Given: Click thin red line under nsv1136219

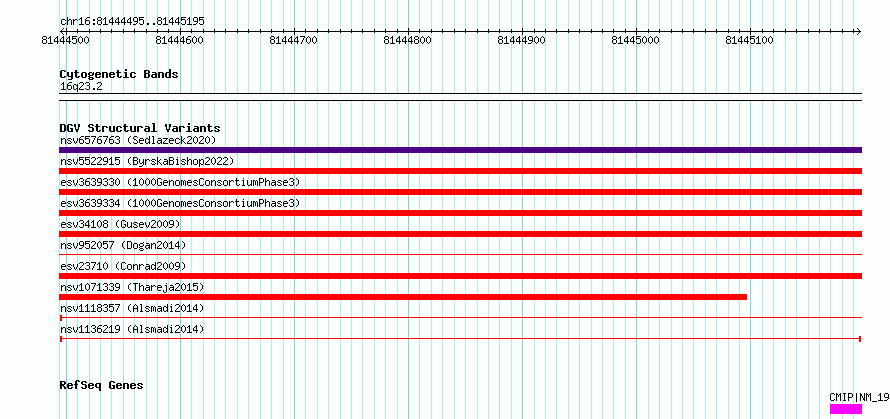Looking at the screenshot, I should tap(460, 339).
